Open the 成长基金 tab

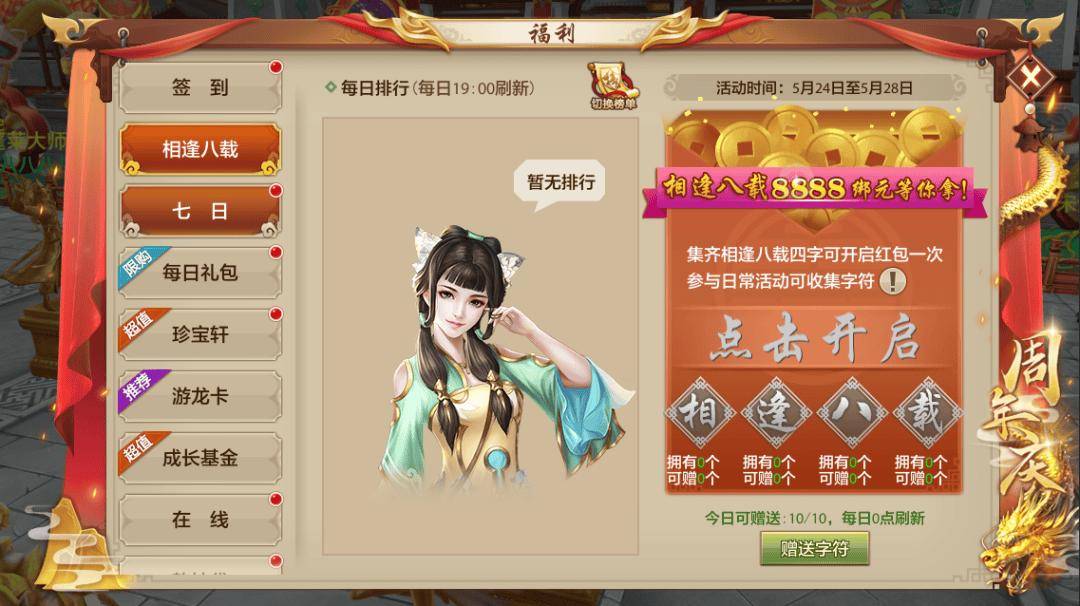click(200, 458)
